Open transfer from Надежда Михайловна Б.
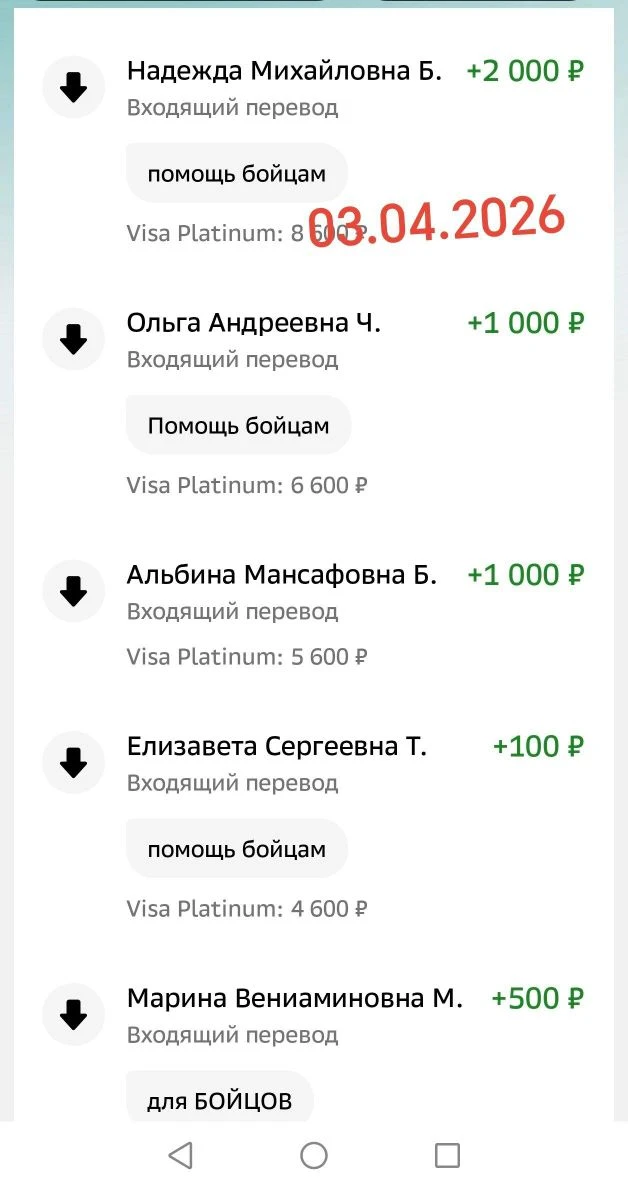Image resolution: width=628 pixels, height=1190 pixels. (284, 71)
